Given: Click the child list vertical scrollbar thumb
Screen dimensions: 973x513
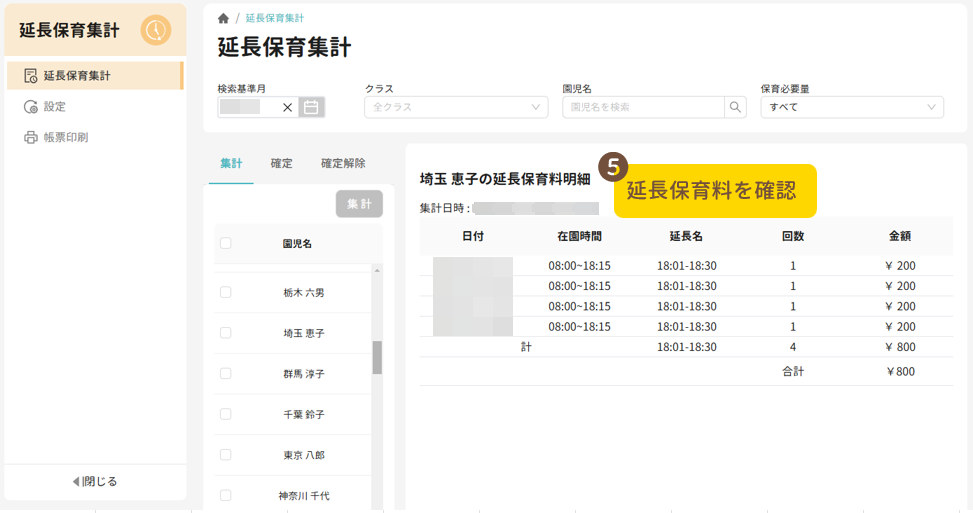Looking at the screenshot, I should click(x=377, y=357).
